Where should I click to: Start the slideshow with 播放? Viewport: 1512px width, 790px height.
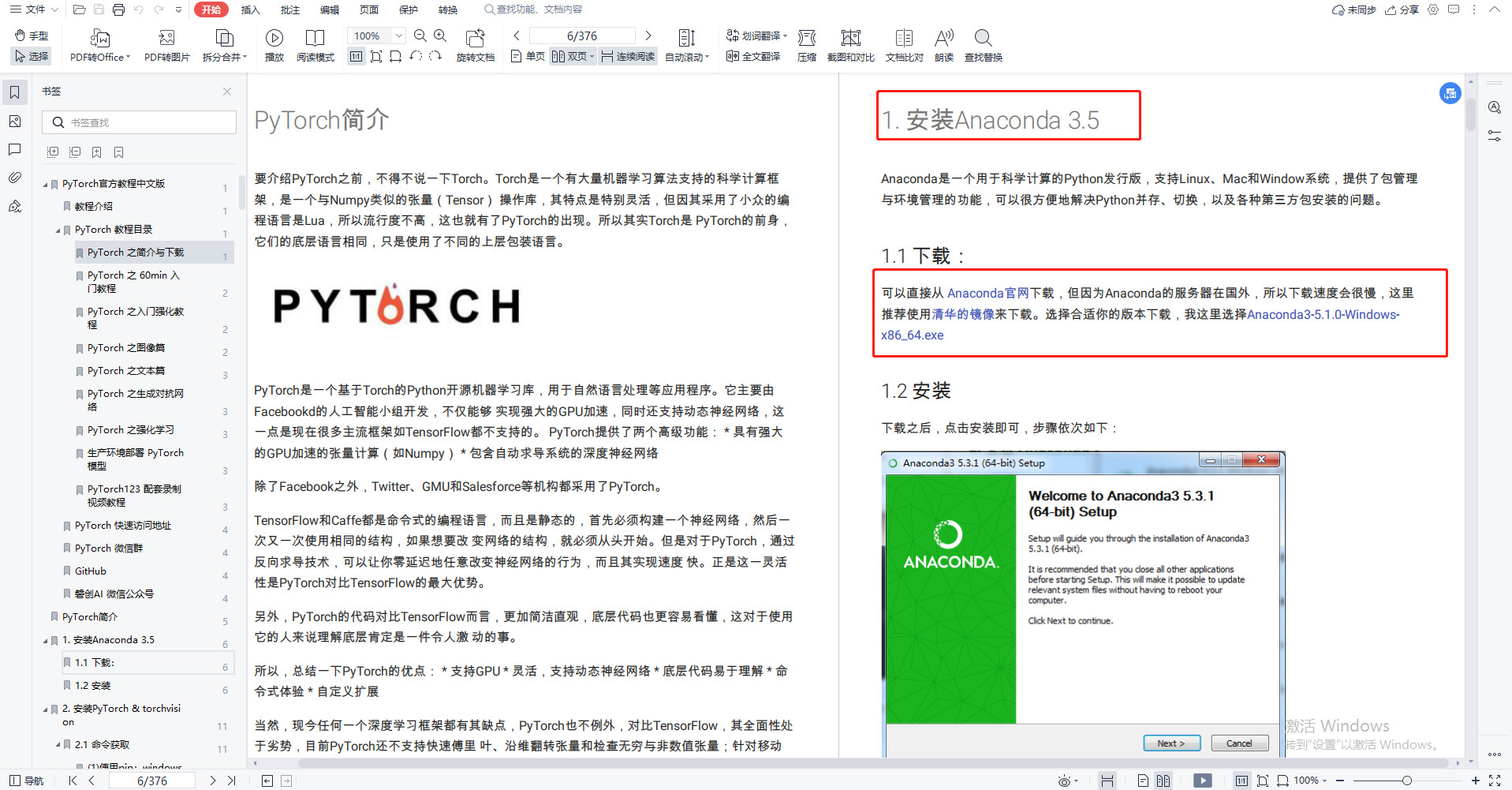pos(274,46)
